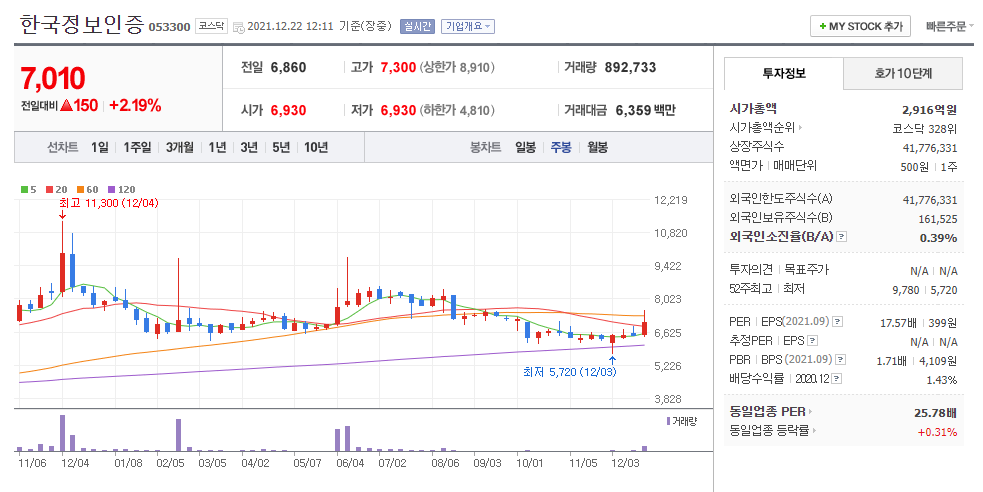Image resolution: width=983 pixels, height=492 pixels.
Task: Click the green 5 moving average legend
Action: (x=29, y=189)
